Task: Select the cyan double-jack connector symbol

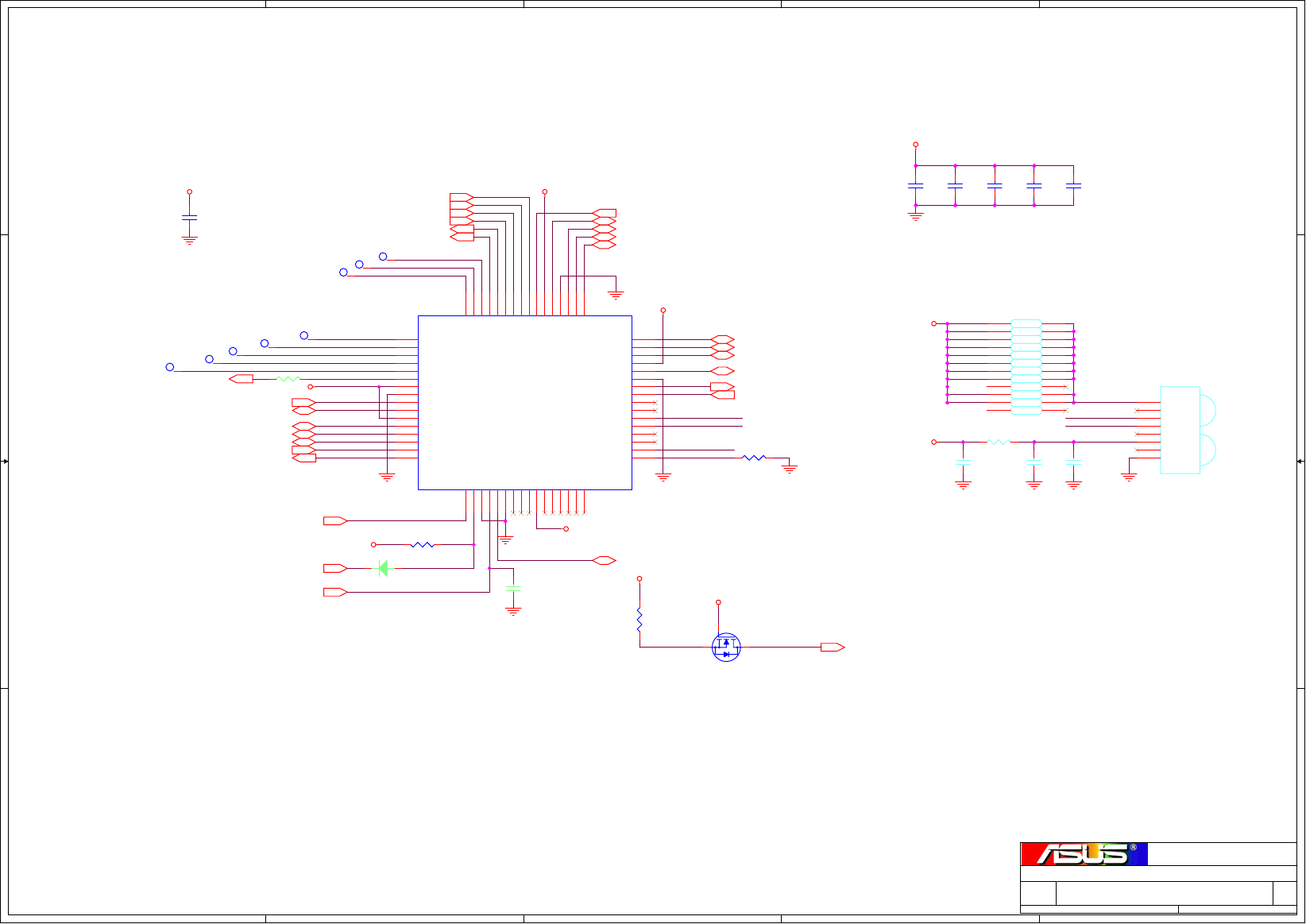Action: pos(1188,430)
